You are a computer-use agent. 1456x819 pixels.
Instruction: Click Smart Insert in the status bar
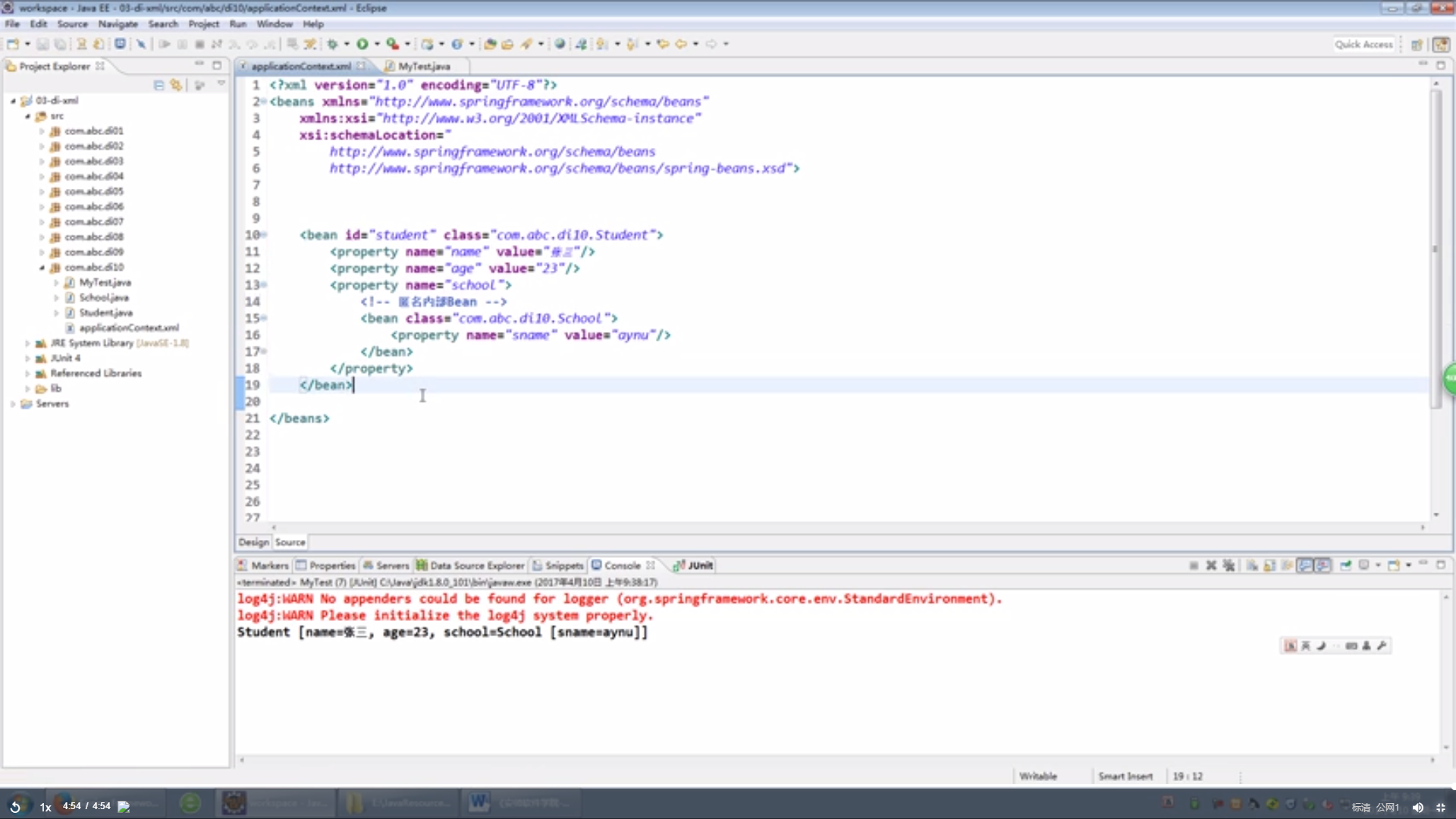(x=1125, y=777)
